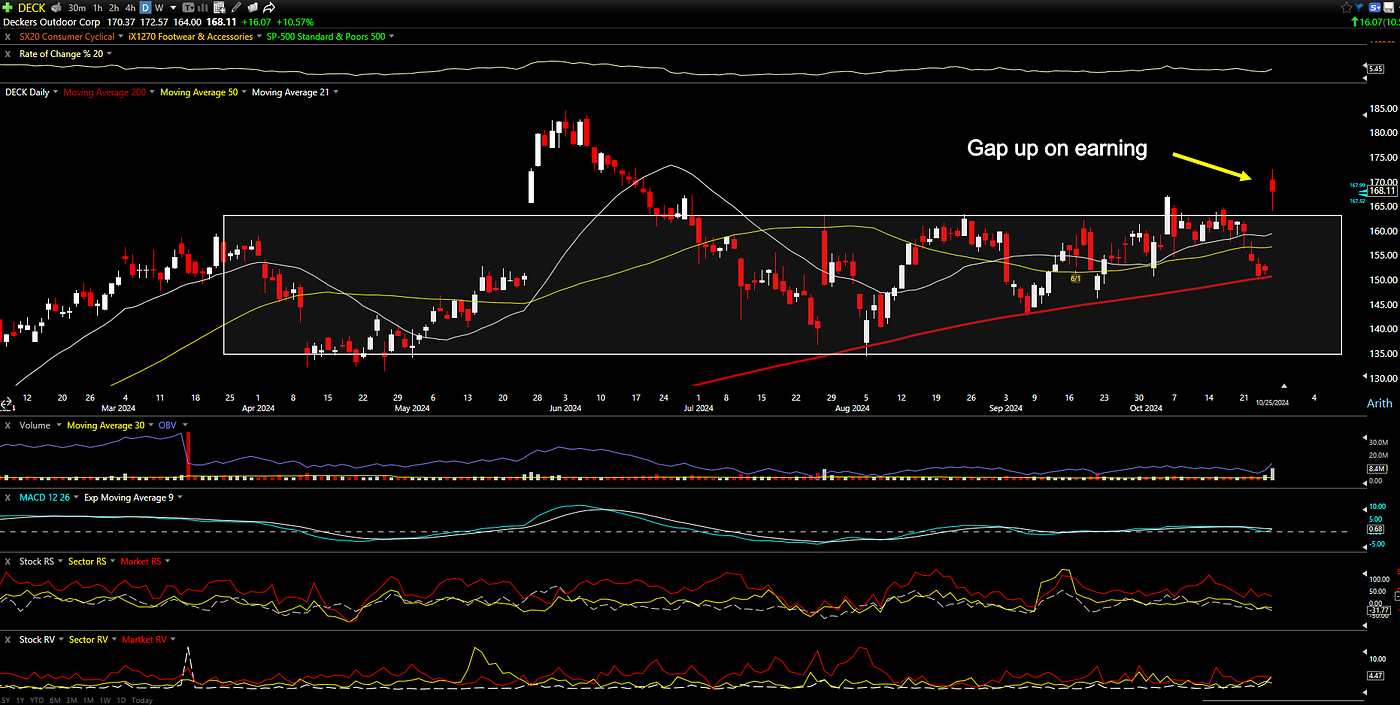Click the Arith scale toggle
Image resolution: width=1400 pixels, height=705 pixels.
[1379, 404]
